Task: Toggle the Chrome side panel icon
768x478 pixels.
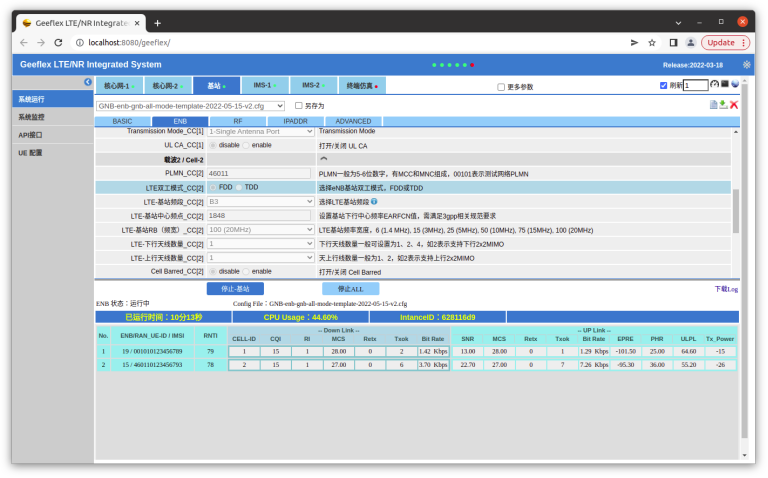Action: click(x=673, y=43)
